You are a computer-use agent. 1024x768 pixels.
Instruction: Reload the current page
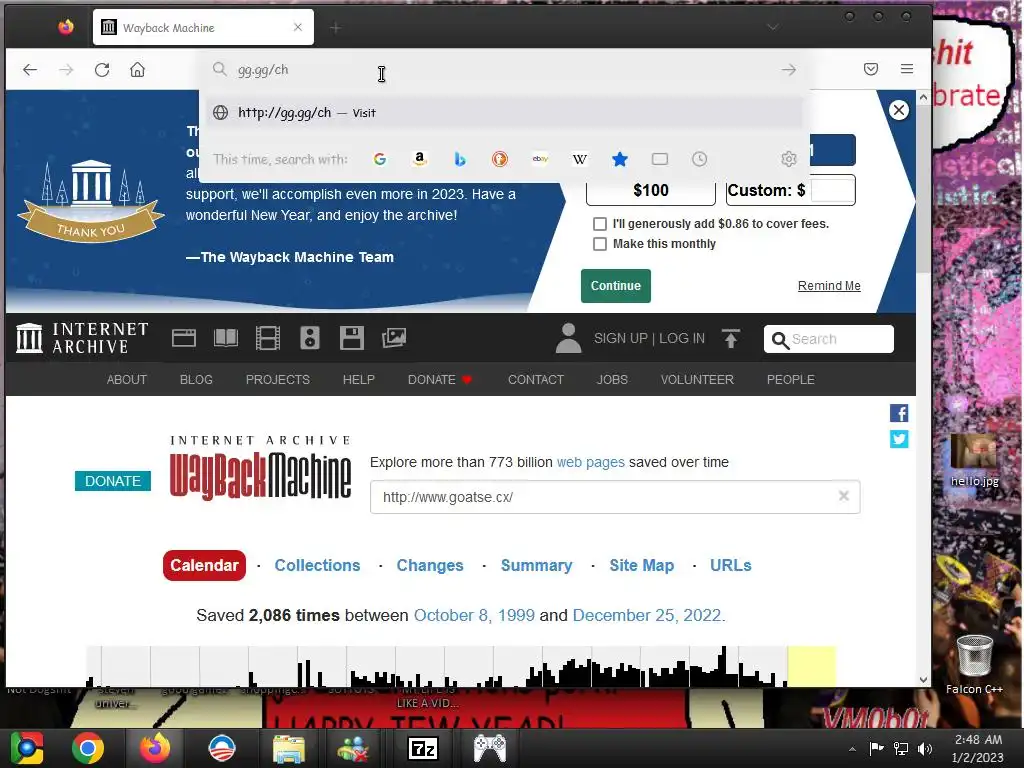(x=102, y=69)
